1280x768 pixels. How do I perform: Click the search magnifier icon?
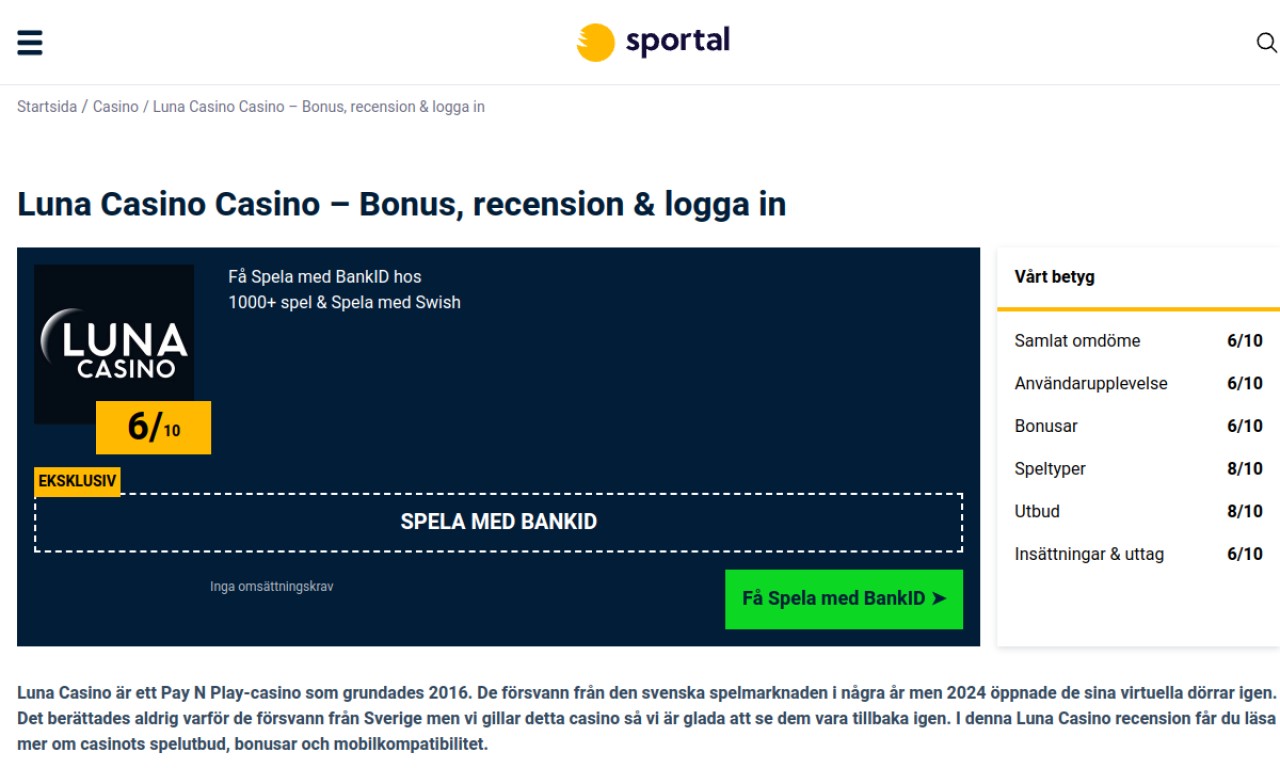click(x=1266, y=43)
